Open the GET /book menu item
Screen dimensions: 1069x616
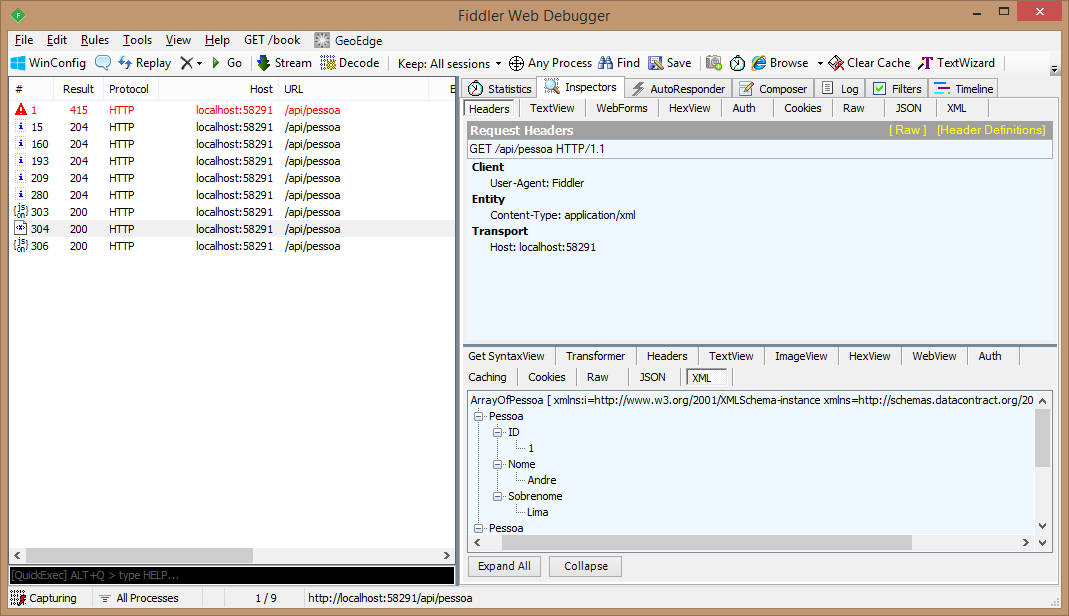coord(272,40)
